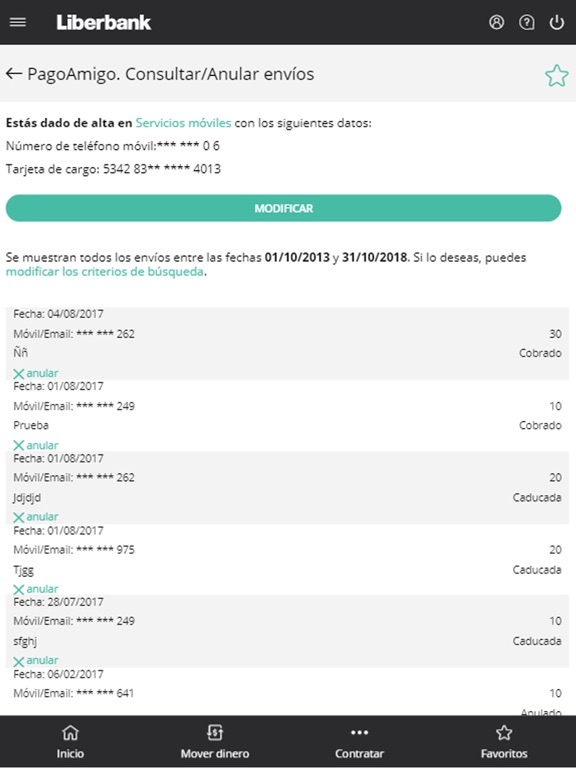
Task: Click anular X icon for Jdjdjd entry
Action: (19, 517)
